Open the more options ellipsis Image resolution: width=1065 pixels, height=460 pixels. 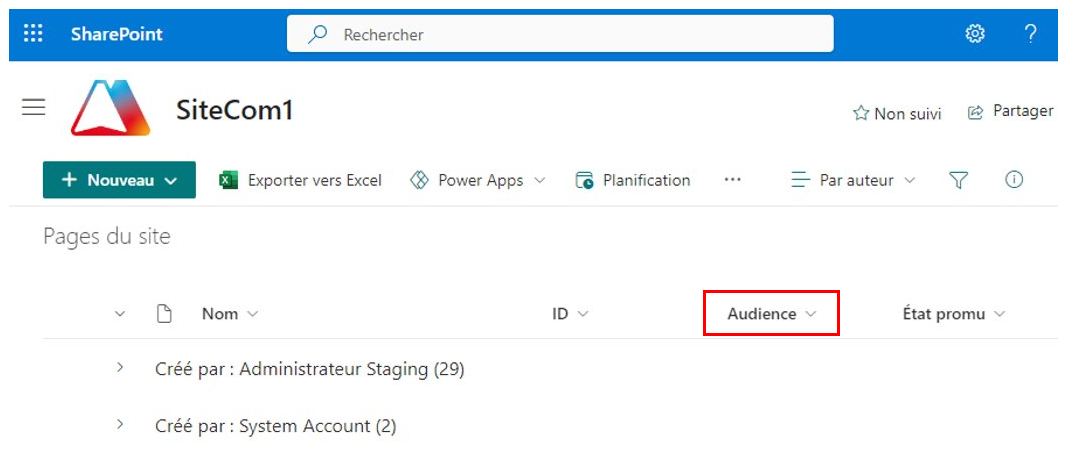[732, 180]
